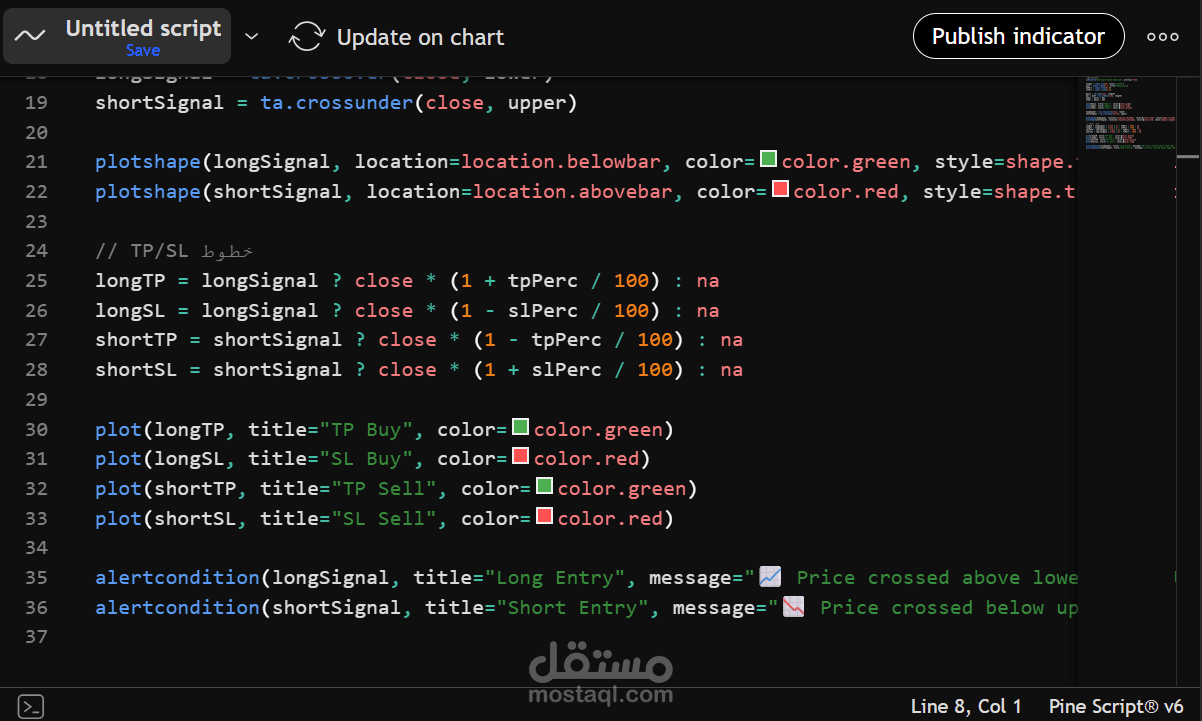The width and height of the screenshot is (1202, 721).
Task: Click the longTP variable on line 25
Action: [130, 281]
